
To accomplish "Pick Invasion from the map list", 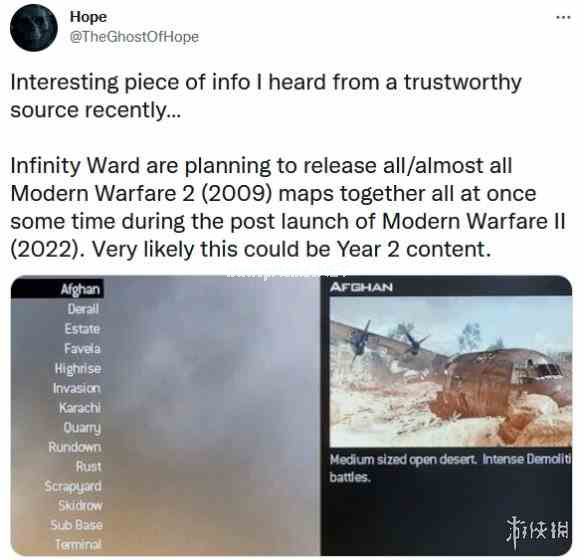I will pos(77,388).
